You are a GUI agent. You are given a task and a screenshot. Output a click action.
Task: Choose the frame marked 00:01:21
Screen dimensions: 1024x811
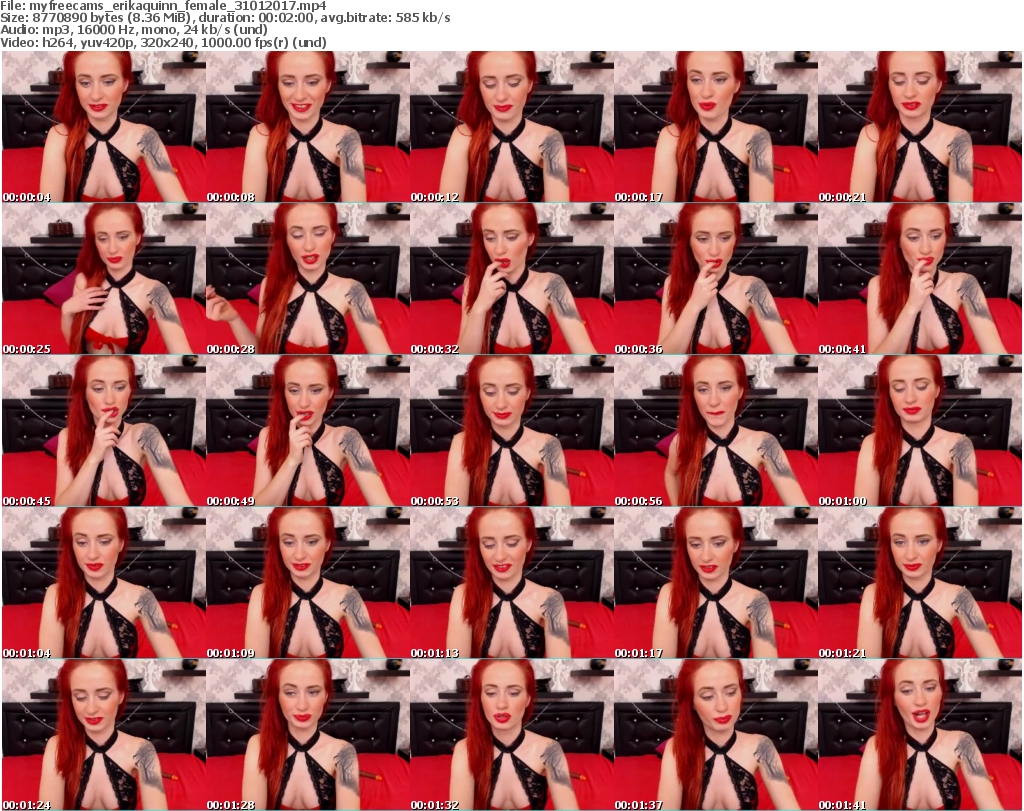(x=919, y=583)
